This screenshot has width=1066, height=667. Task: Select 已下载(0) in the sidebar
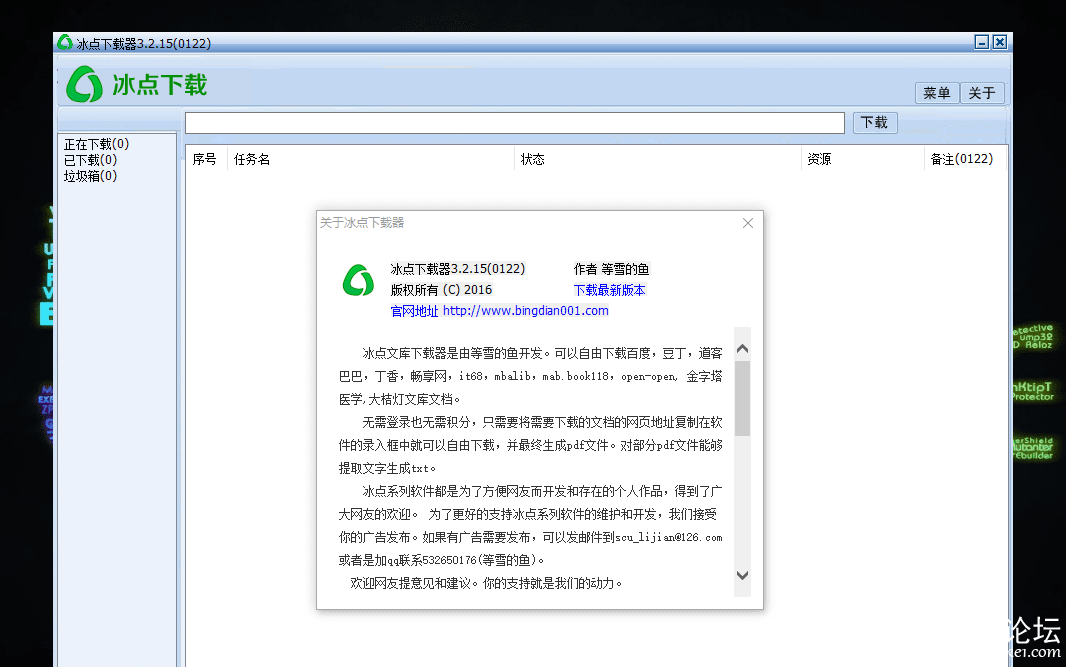click(x=90, y=160)
